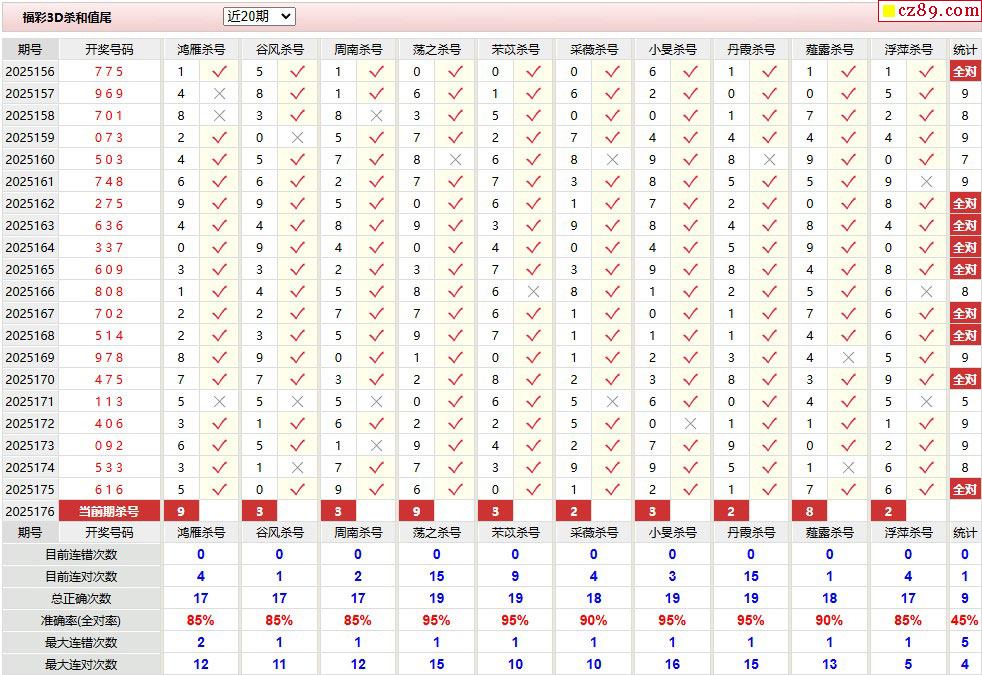Image resolution: width=982 pixels, height=675 pixels.
Task: Click the X mark in row 2025172 小旻杀号 column
Action: pyautogui.click(x=690, y=424)
